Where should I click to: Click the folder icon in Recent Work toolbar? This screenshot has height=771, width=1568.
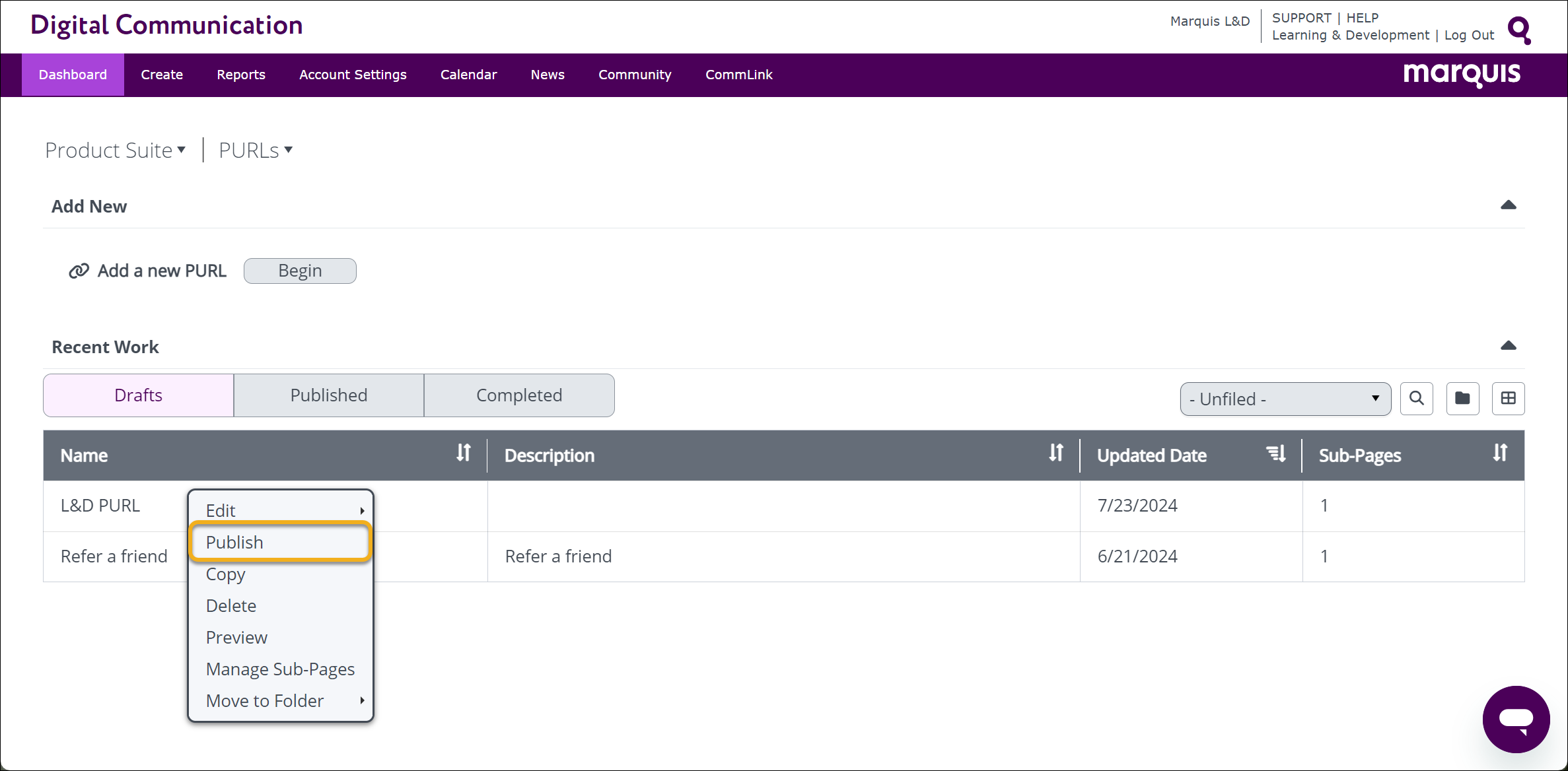(x=1462, y=398)
